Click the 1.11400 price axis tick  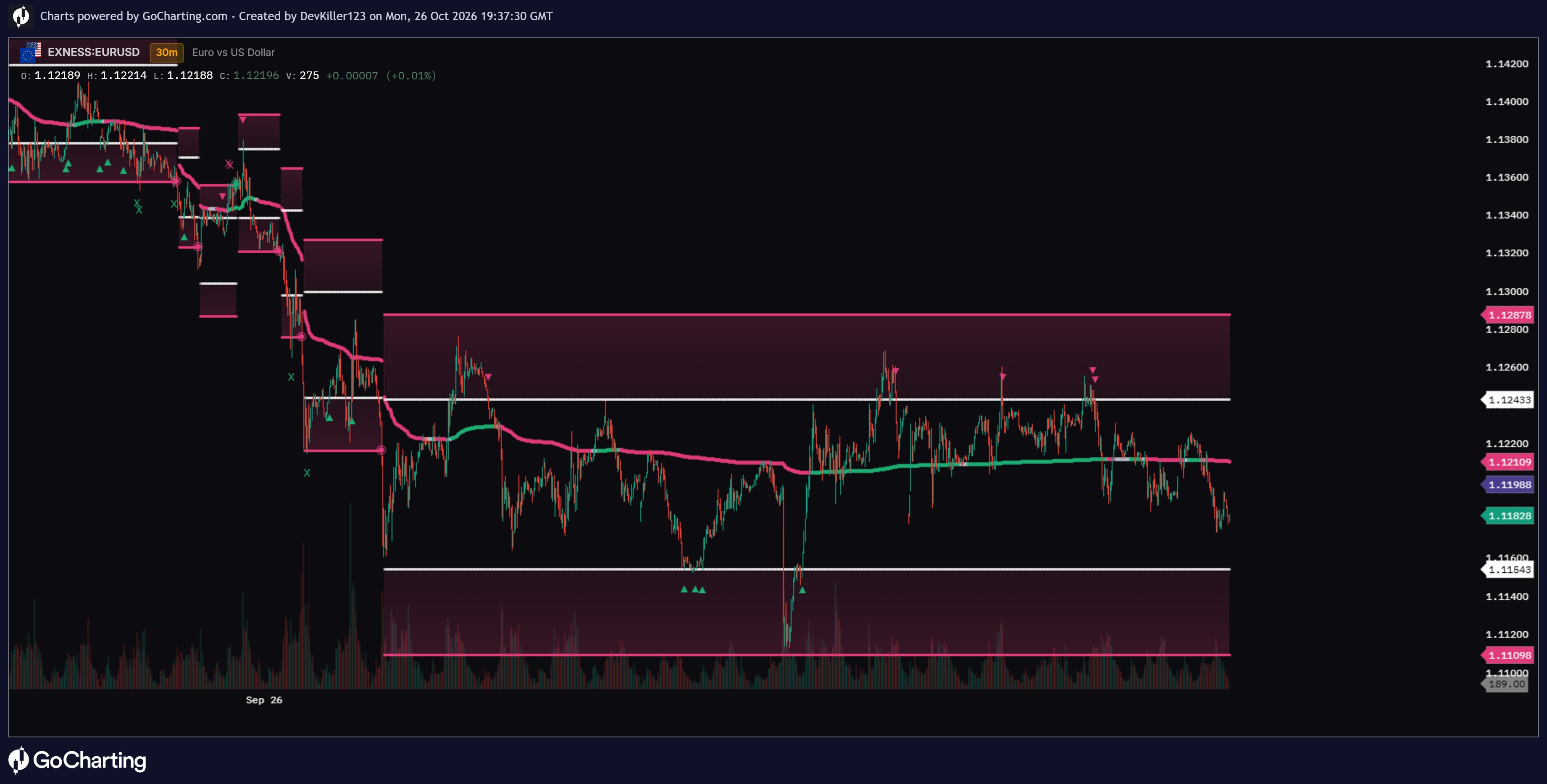pos(1507,597)
